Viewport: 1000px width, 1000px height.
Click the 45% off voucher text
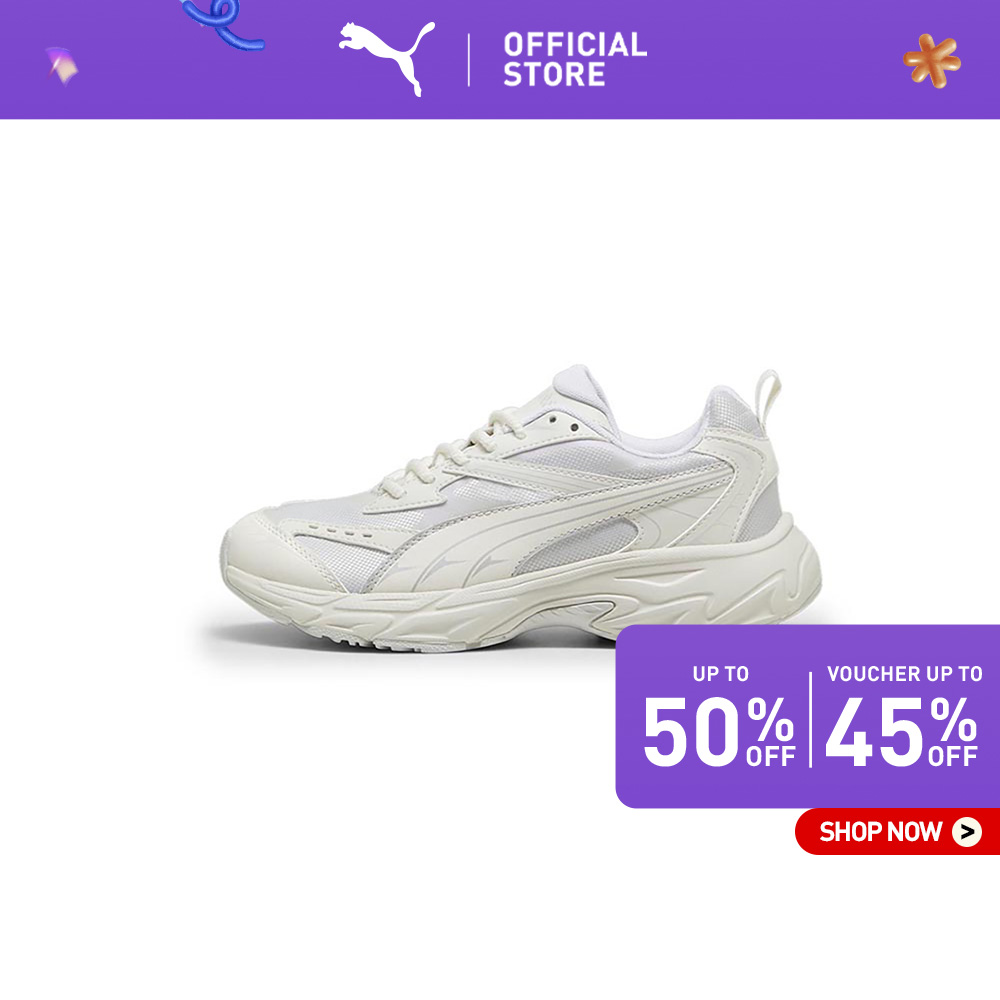click(x=901, y=732)
